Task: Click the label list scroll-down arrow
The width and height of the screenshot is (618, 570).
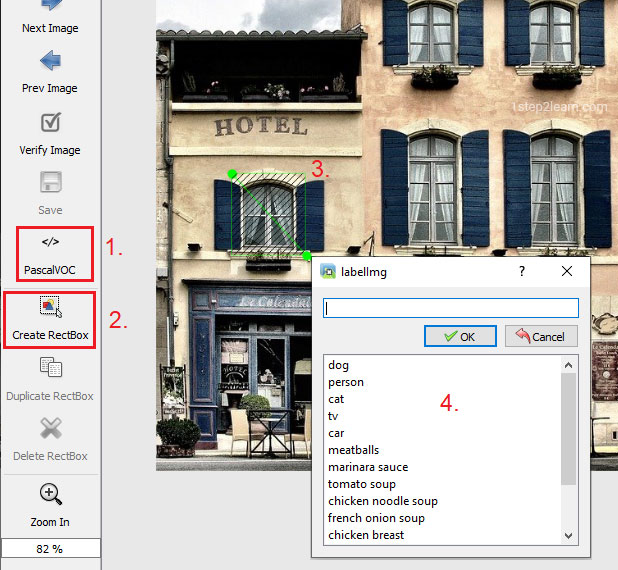Action: tap(569, 536)
